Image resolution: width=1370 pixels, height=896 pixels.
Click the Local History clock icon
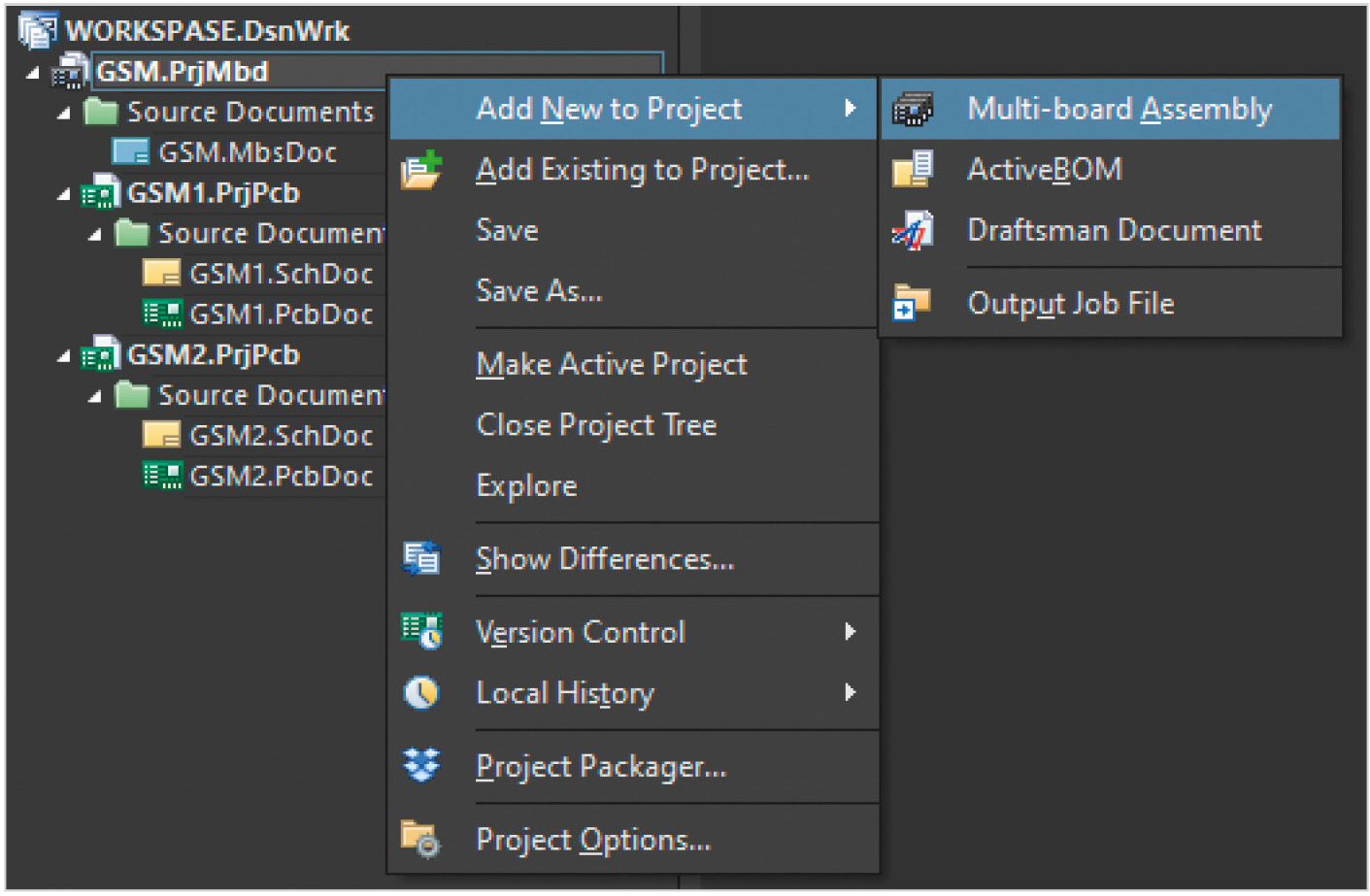pos(421,693)
